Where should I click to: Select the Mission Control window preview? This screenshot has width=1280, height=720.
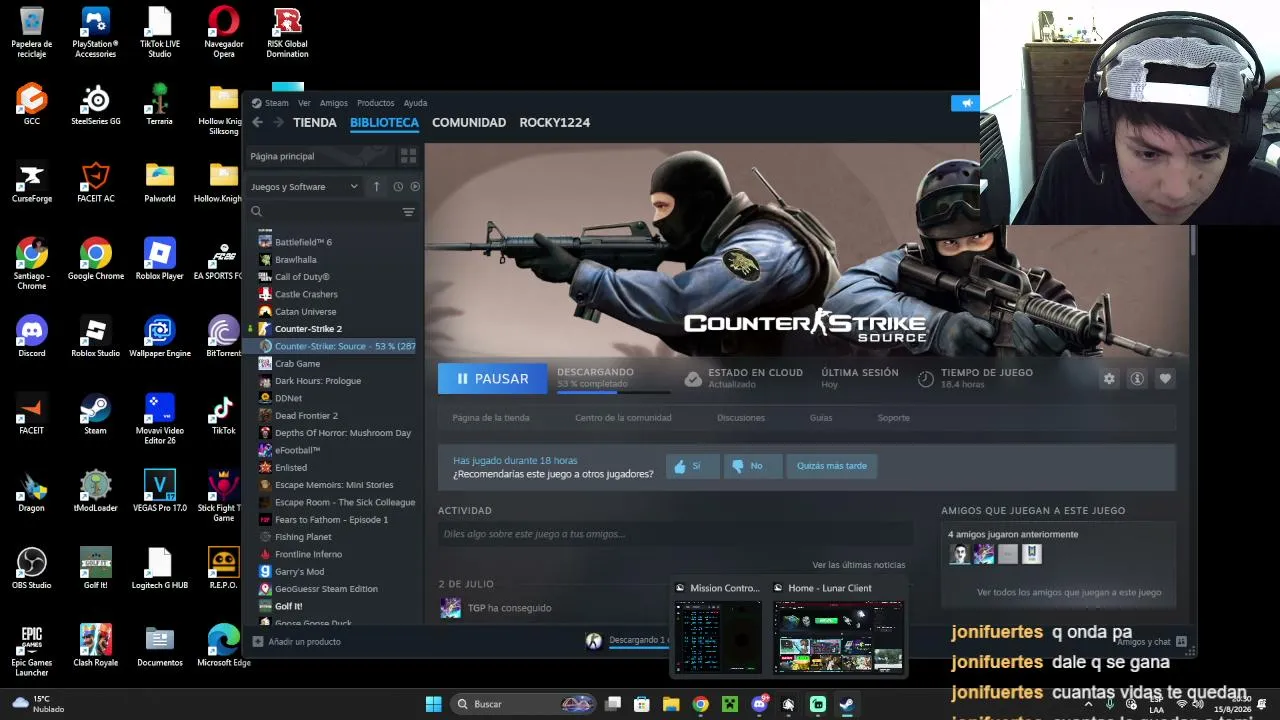point(718,628)
